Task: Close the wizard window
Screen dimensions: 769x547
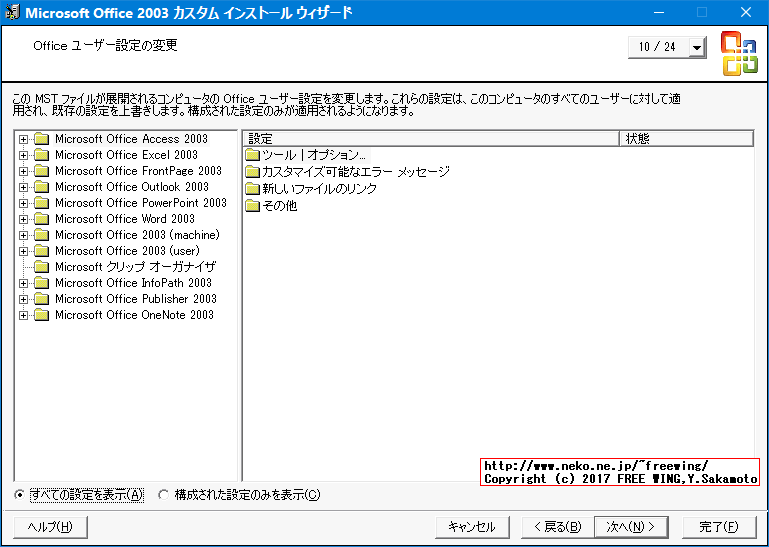Action: click(x=746, y=13)
